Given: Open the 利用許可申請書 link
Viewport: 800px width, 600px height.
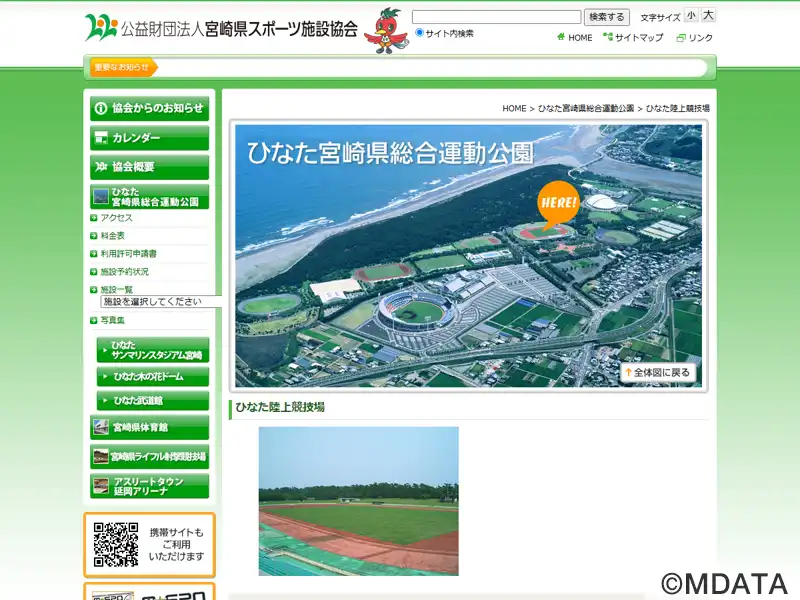Looking at the screenshot, I should coord(129,254).
